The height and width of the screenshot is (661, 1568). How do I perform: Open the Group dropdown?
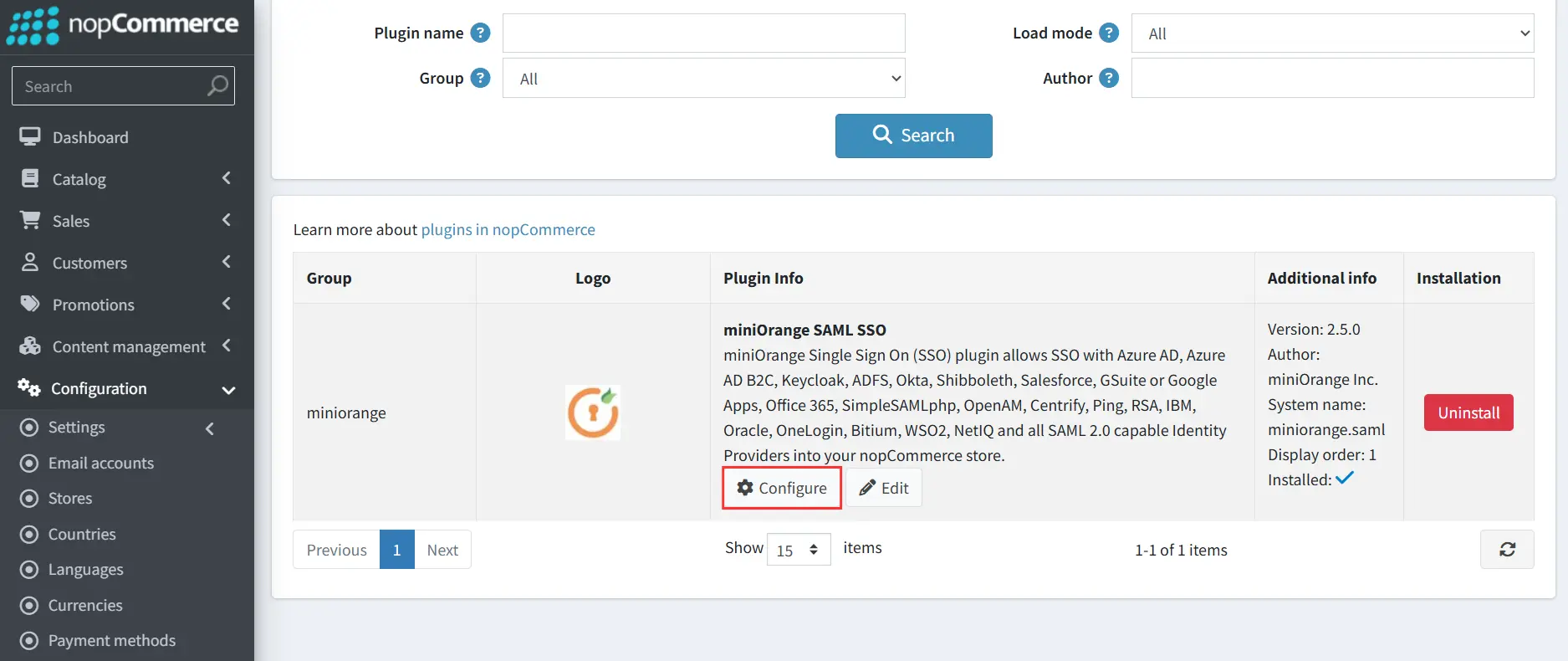(x=704, y=78)
